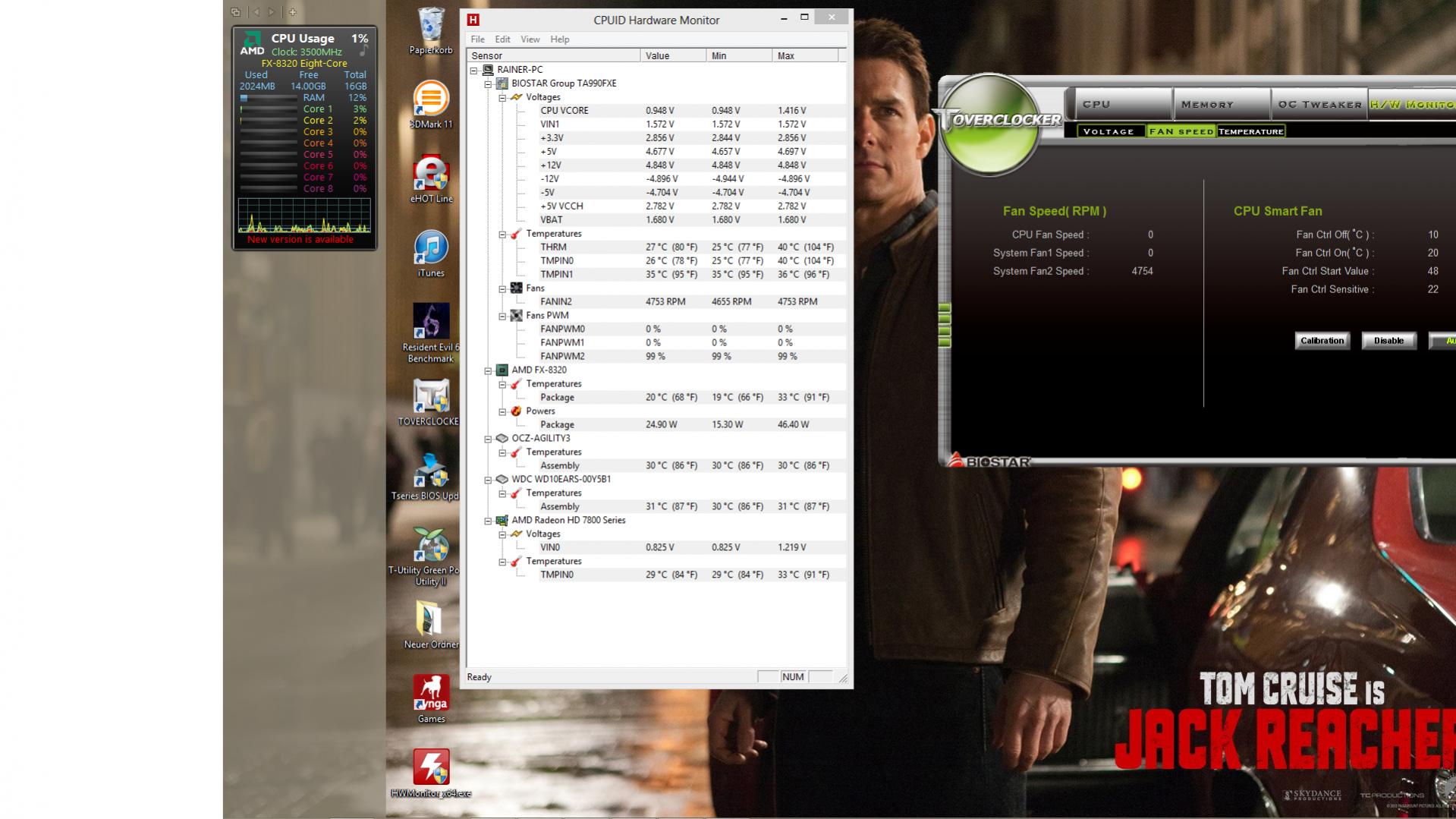Open the eHOT Line desktop shortcut
1456x819 pixels.
click(431, 179)
